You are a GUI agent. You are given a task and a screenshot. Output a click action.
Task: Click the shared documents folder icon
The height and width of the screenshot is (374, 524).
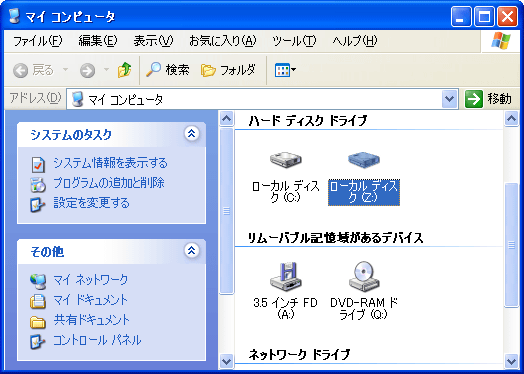38,322
